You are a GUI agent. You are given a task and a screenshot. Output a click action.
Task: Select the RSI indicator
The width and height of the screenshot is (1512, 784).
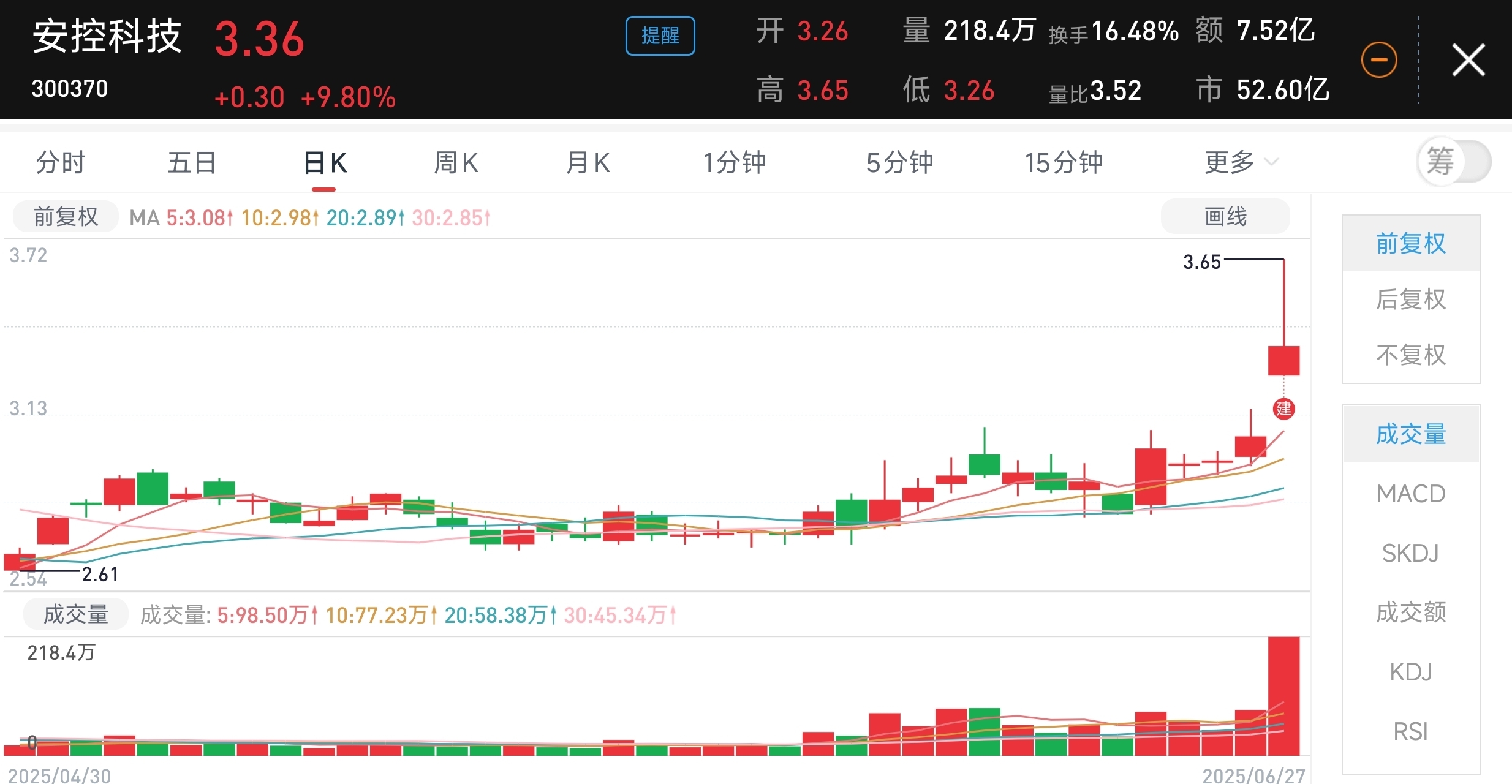point(1411,731)
